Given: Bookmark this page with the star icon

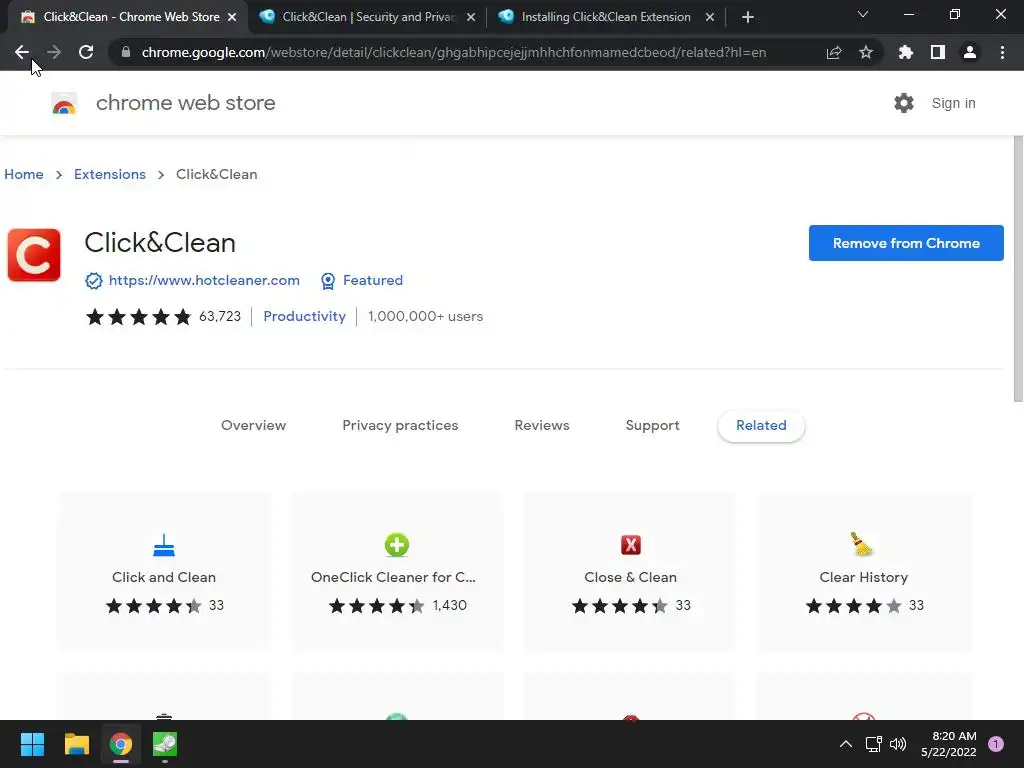Looking at the screenshot, I should [x=866, y=52].
